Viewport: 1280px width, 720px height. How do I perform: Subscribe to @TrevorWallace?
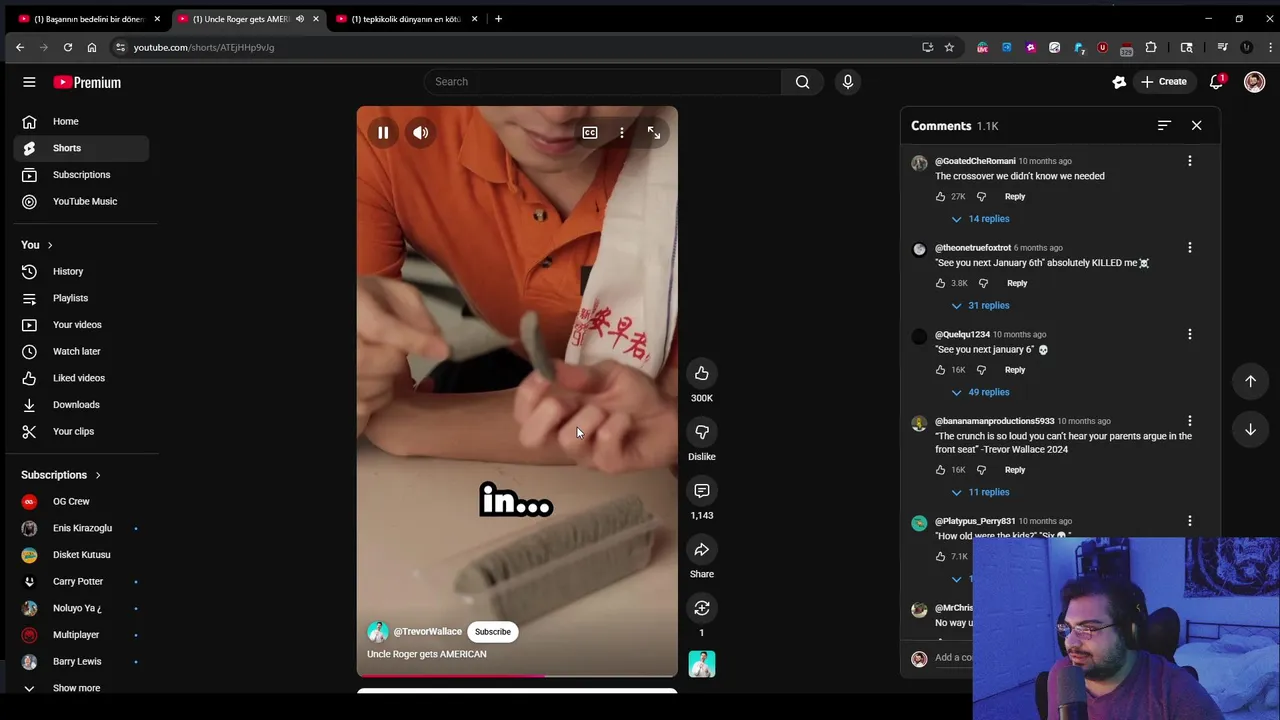pos(492,632)
